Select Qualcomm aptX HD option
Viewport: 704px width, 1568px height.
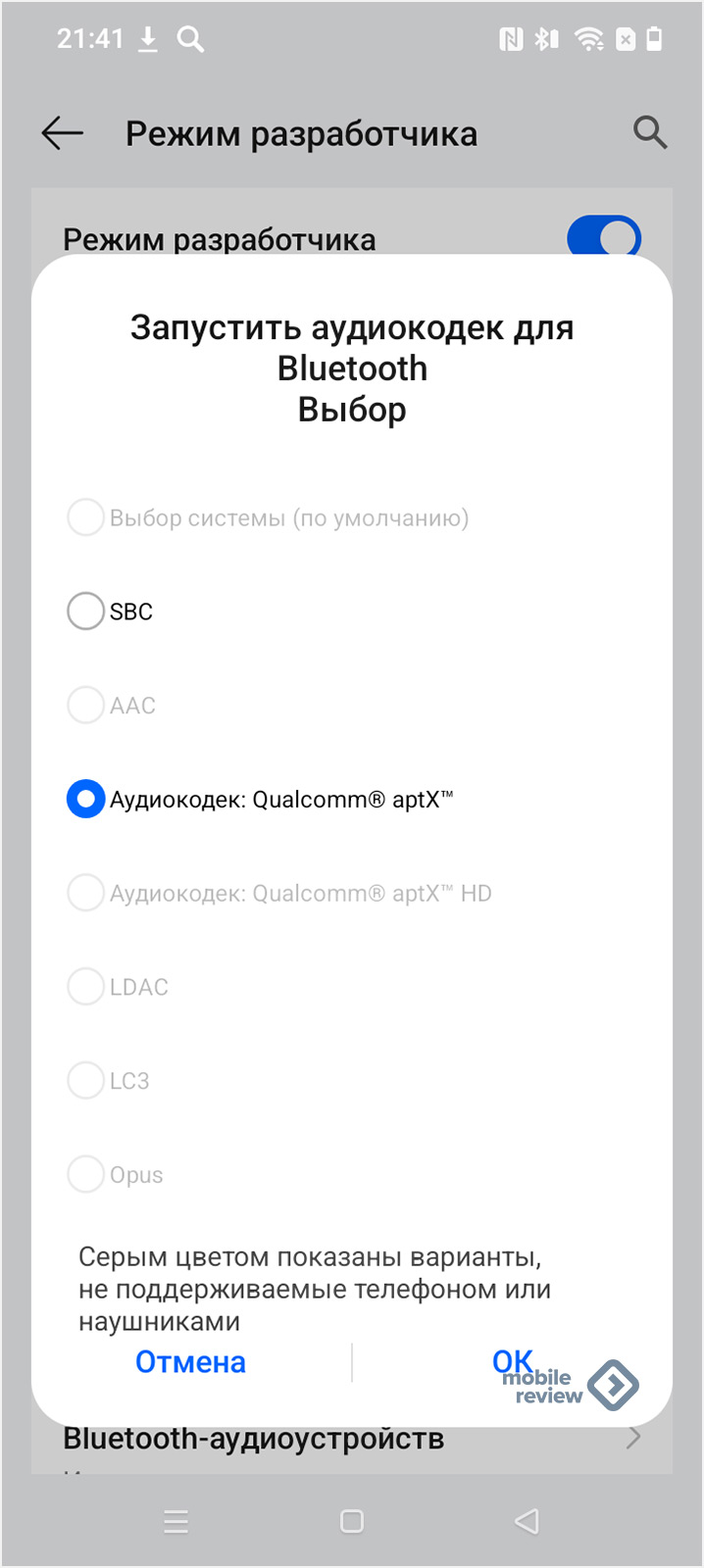click(x=85, y=893)
